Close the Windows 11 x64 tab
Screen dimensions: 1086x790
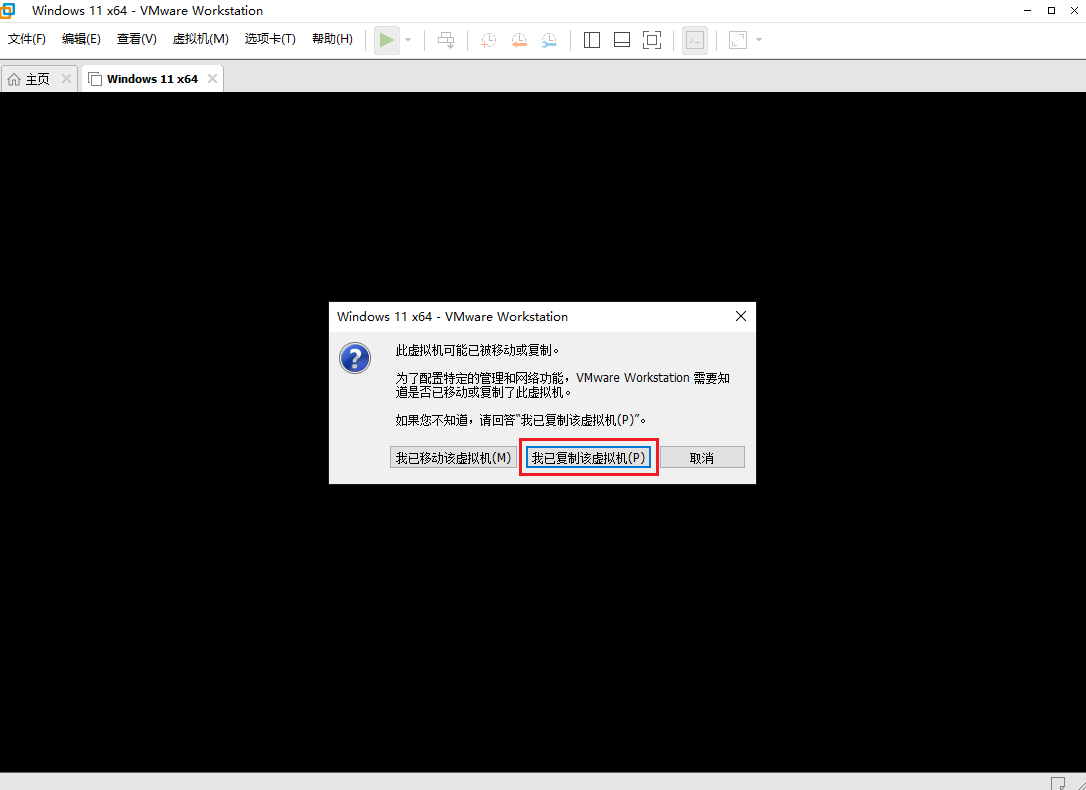212,79
